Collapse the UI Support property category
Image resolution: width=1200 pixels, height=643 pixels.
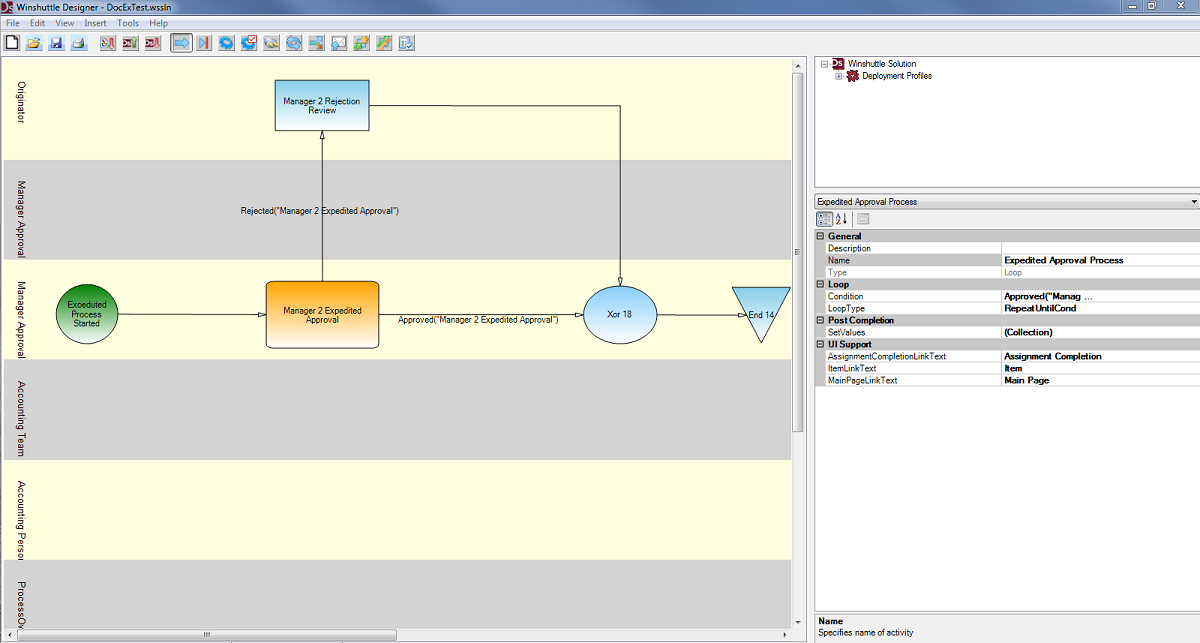(x=821, y=344)
